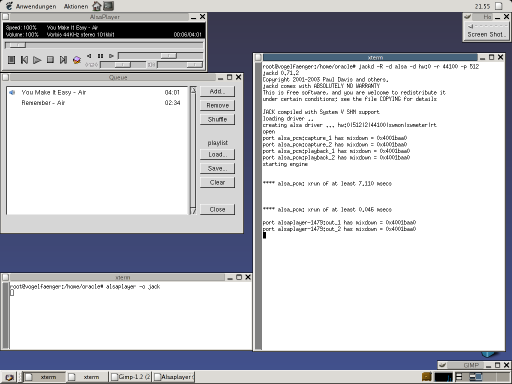
Task: Skip to the next track
Action: click(63, 60)
